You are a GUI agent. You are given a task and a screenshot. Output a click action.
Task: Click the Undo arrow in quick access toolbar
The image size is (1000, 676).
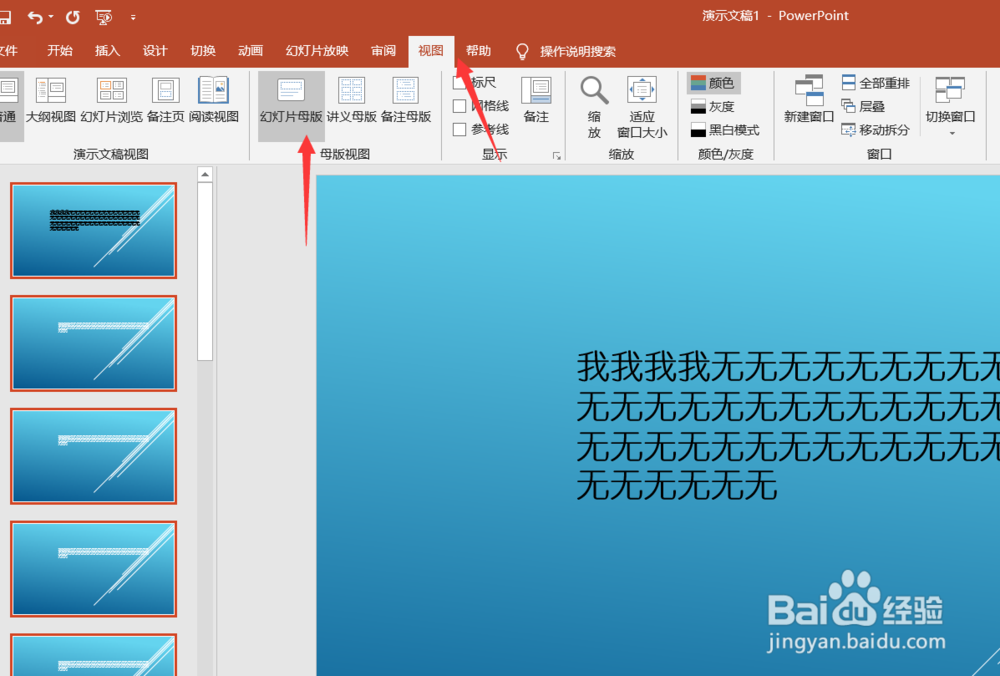35,17
